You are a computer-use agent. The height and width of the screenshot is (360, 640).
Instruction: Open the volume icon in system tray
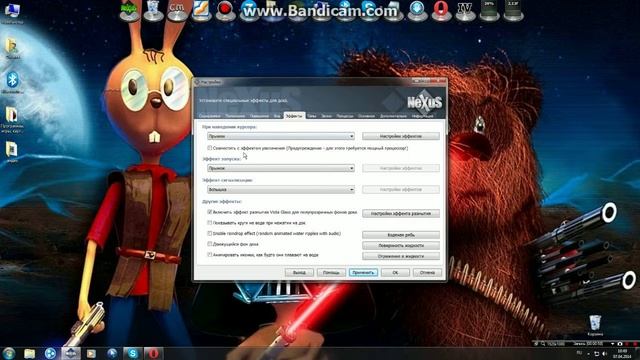tap(604, 353)
